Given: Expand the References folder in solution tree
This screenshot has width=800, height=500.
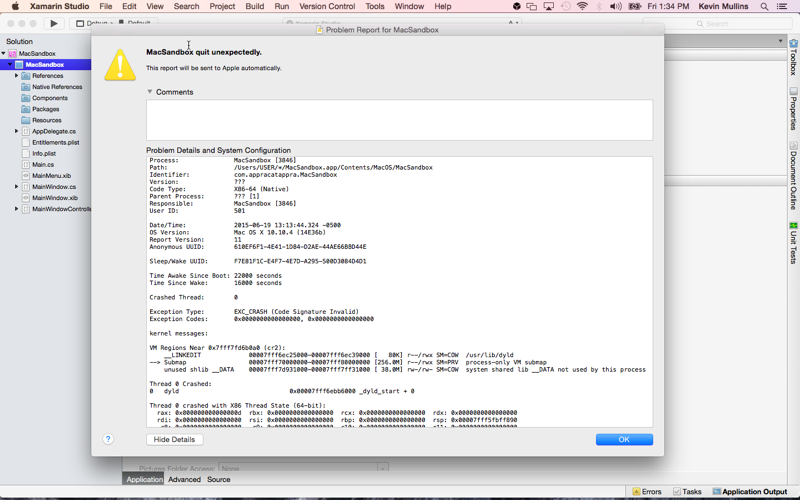Looking at the screenshot, I should (16, 76).
